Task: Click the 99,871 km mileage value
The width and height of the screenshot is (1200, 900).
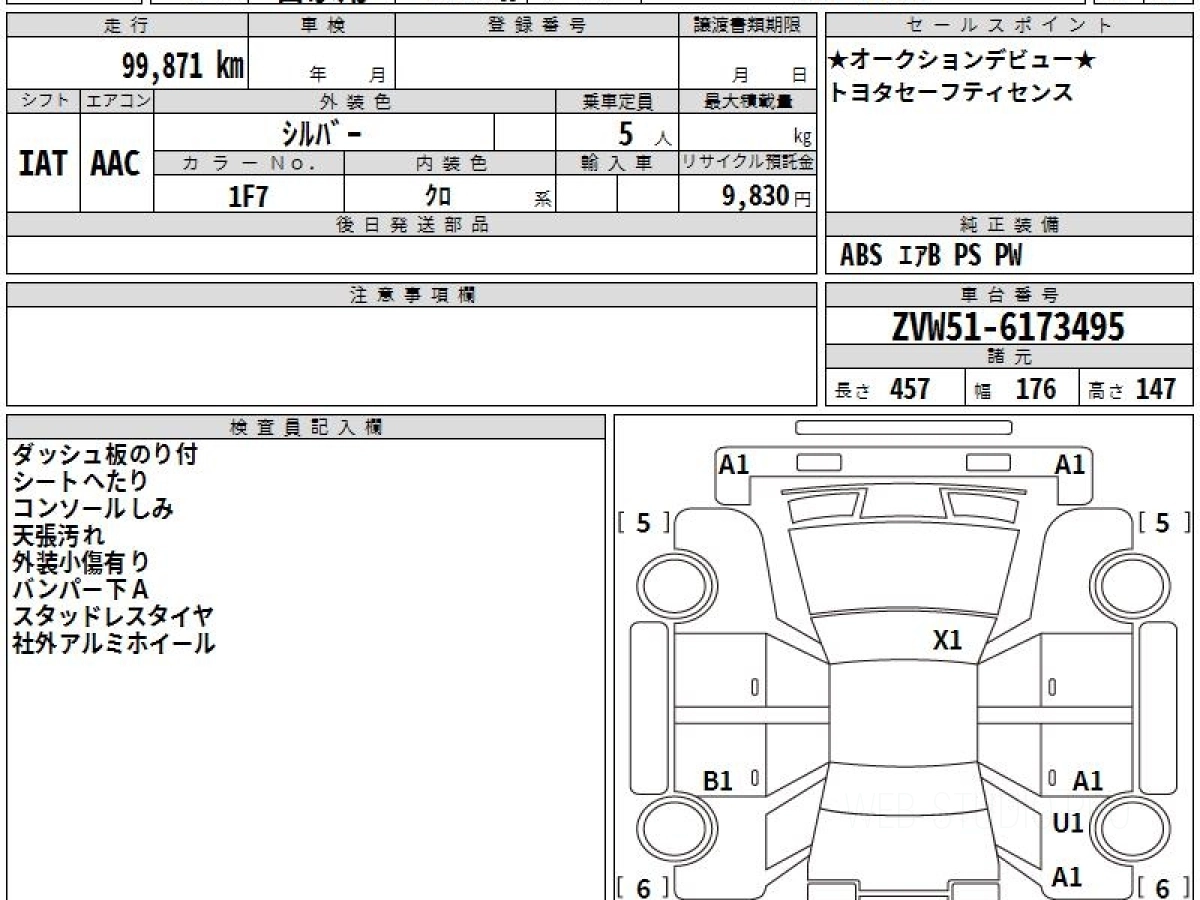Action: [182, 66]
